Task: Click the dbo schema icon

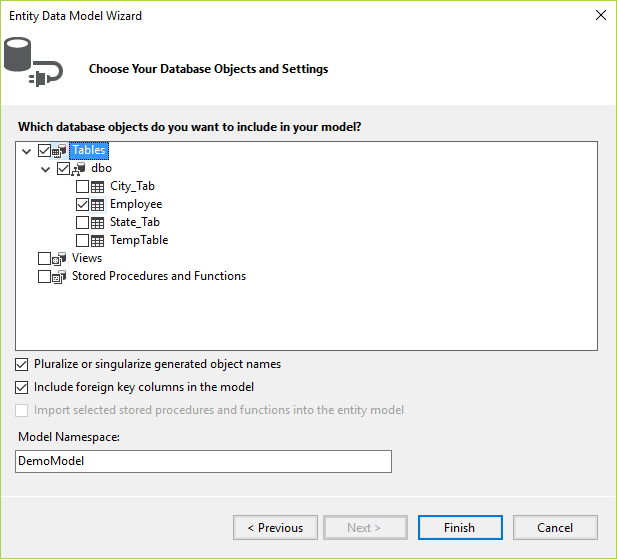Action: pyautogui.click(x=78, y=169)
